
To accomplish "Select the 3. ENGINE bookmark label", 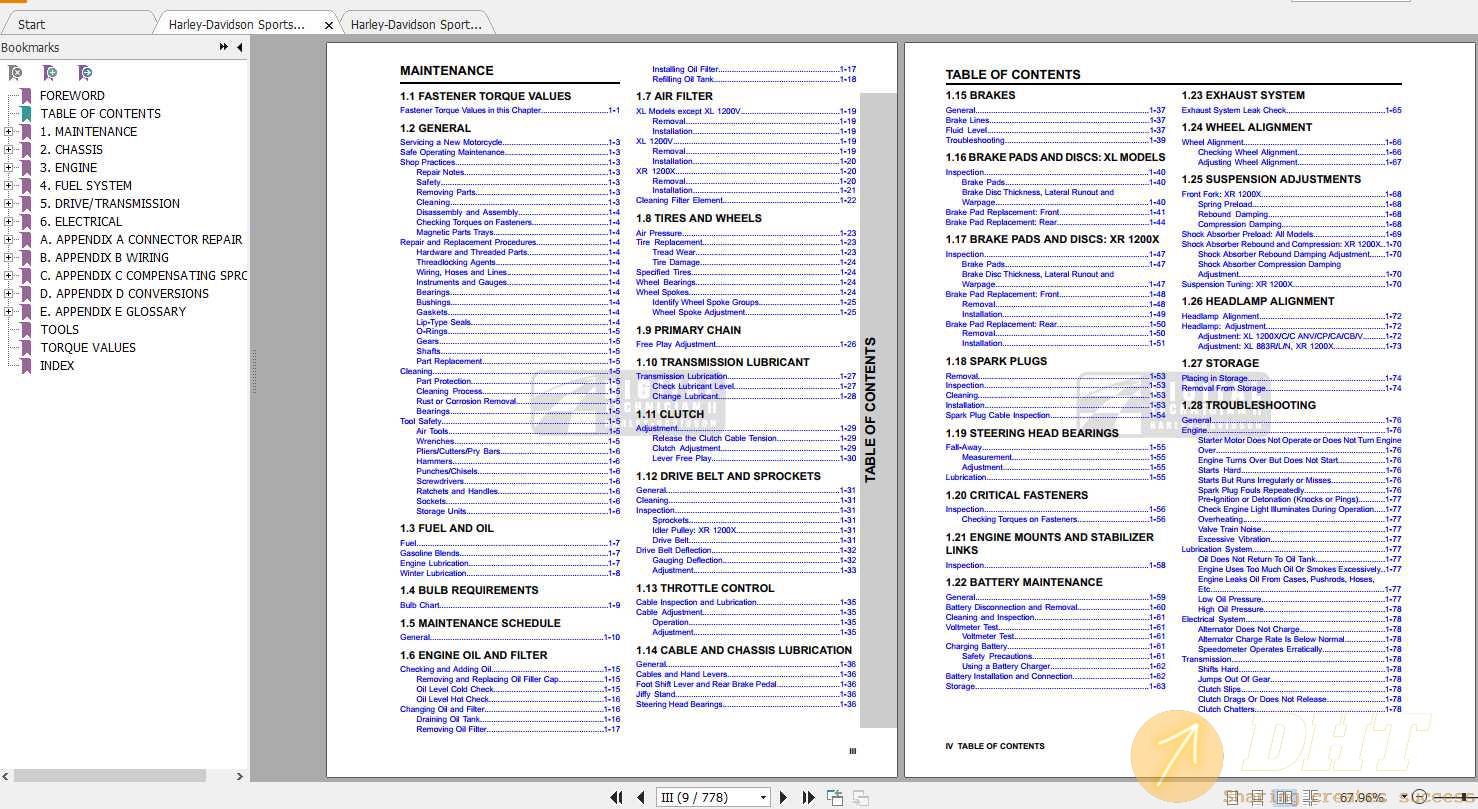I will point(69,168).
